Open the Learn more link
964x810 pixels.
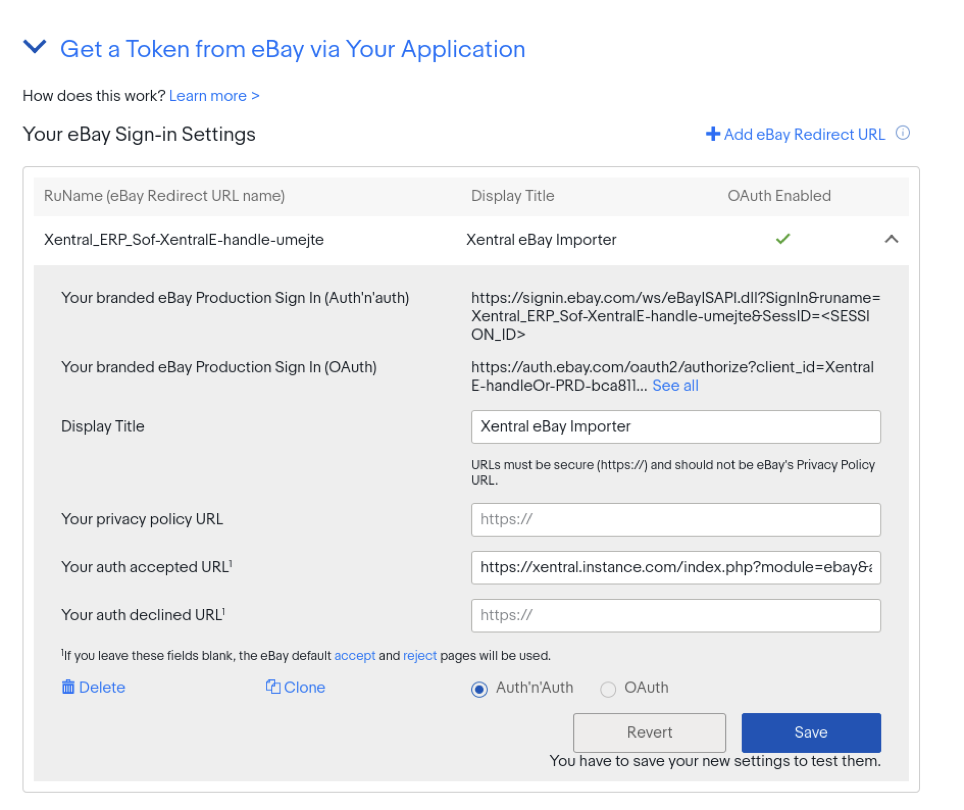point(214,96)
